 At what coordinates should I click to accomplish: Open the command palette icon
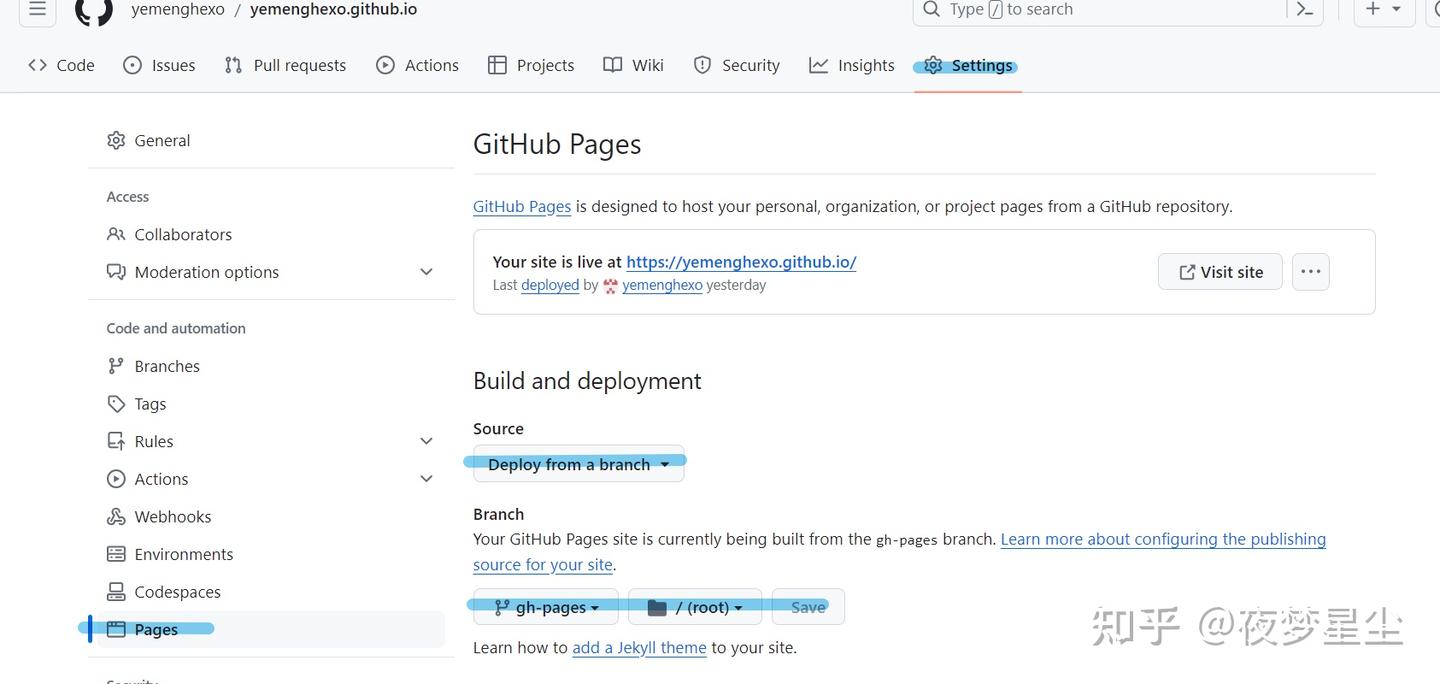pos(1304,10)
